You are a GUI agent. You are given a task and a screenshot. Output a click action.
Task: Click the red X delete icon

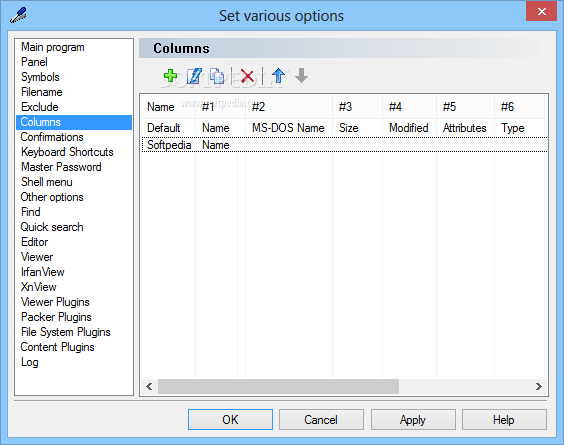247,76
